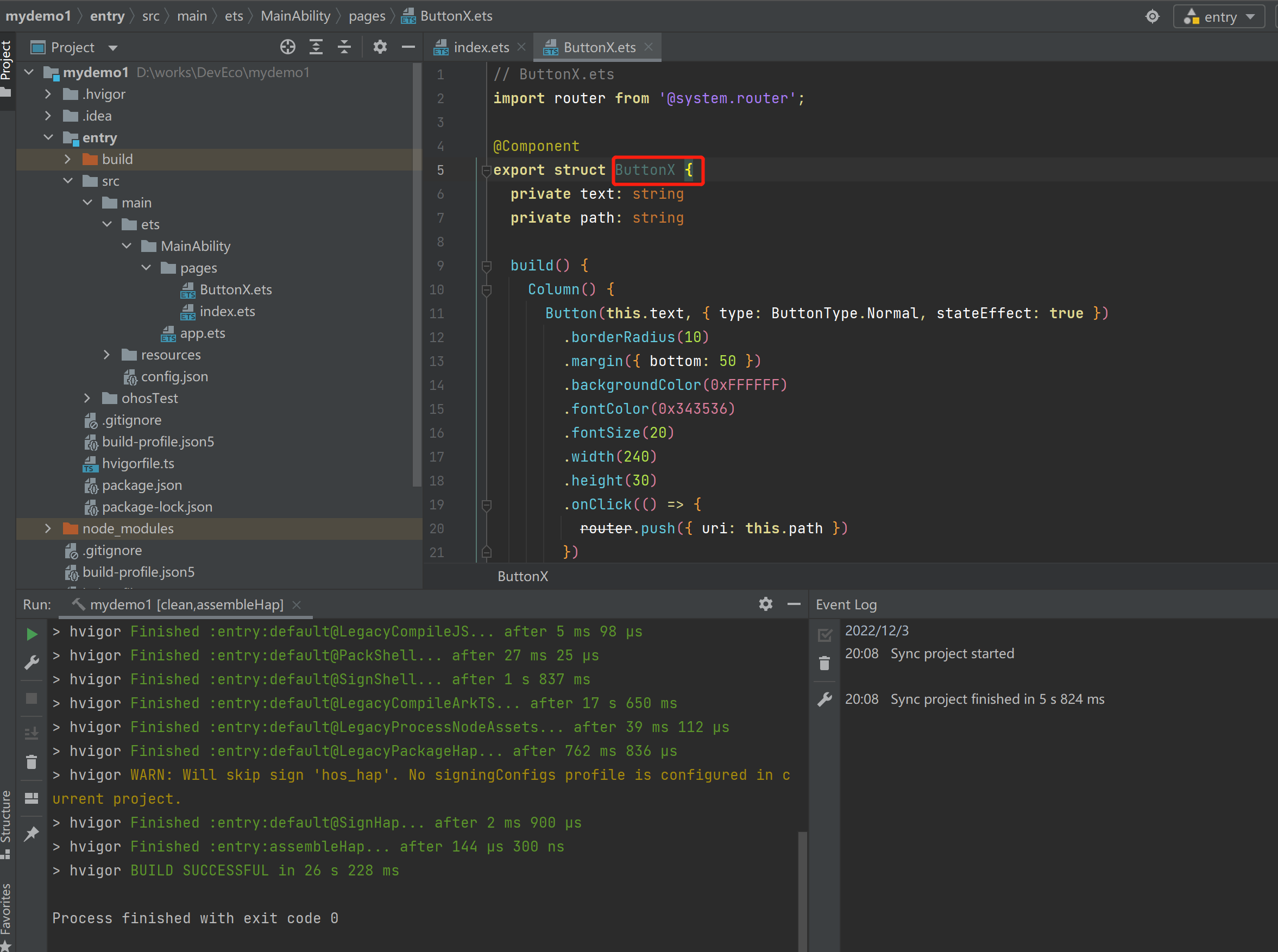Expand the node_modules folder

pos(48,528)
